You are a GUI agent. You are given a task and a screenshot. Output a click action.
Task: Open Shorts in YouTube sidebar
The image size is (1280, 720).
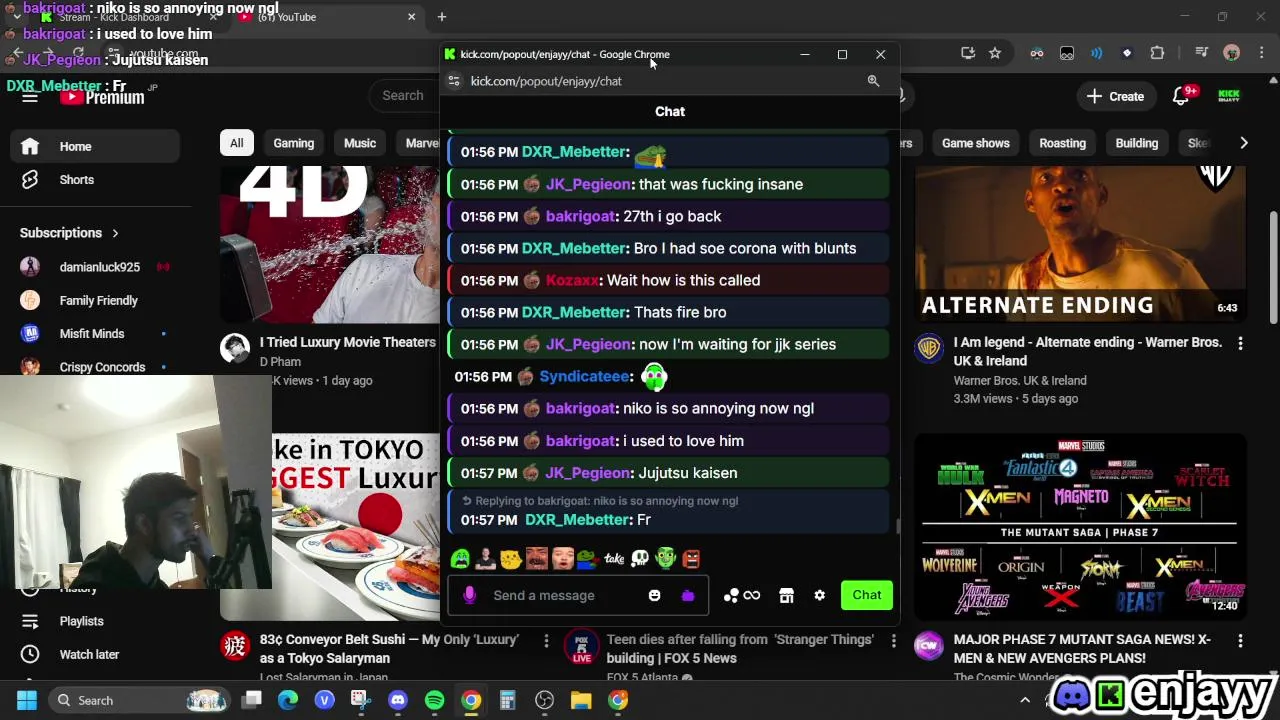pyautogui.click(x=95, y=180)
